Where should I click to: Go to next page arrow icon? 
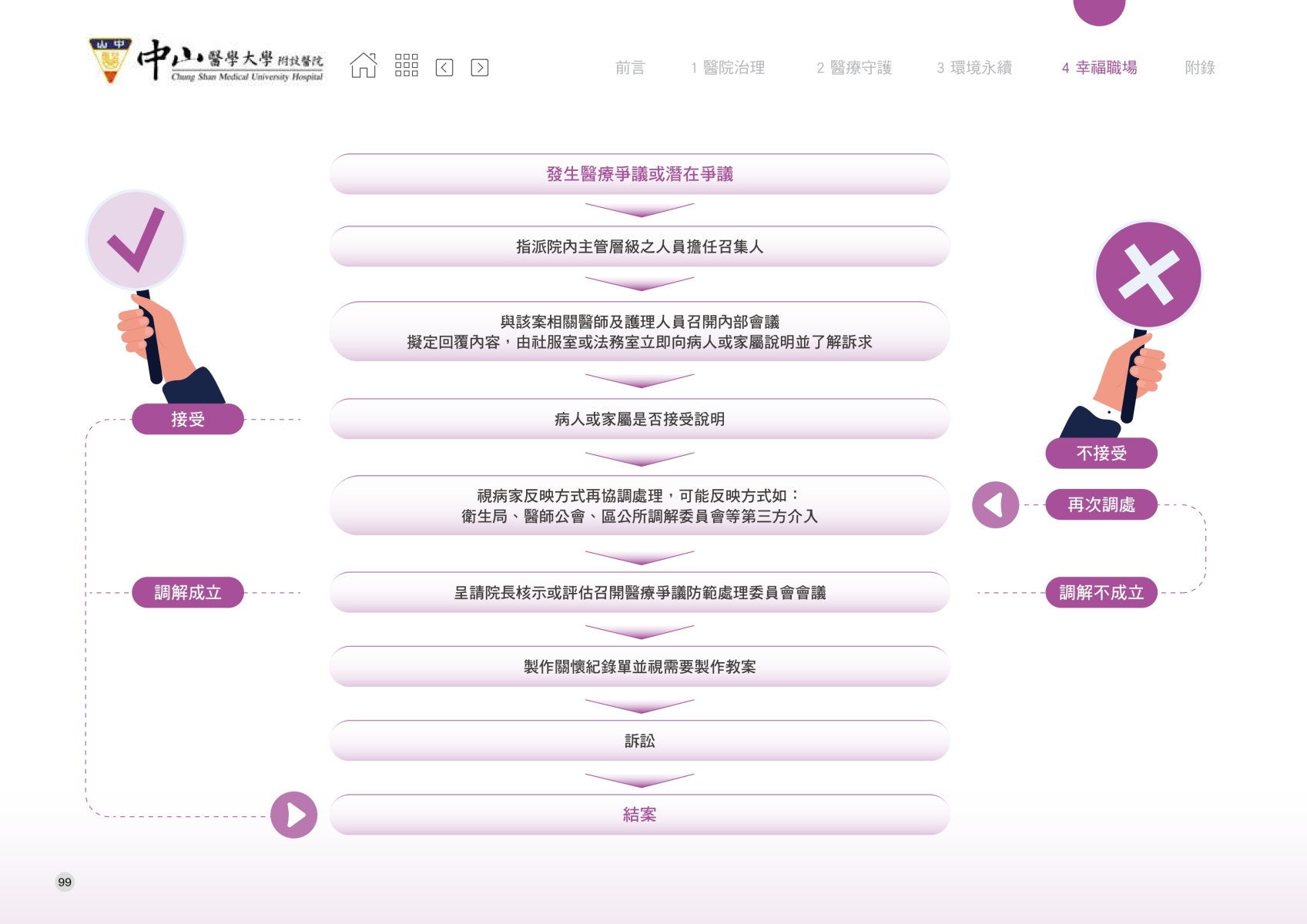pos(479,68)
